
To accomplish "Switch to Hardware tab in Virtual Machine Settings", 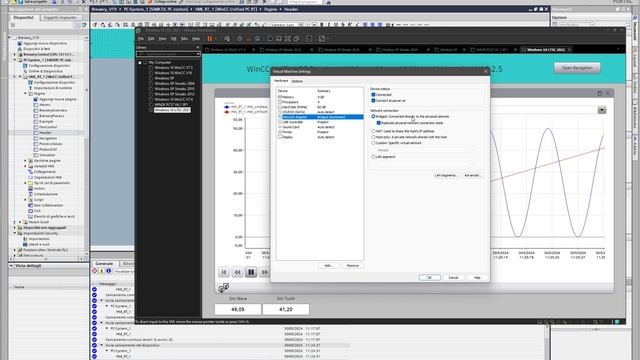I will [x=281, y=81].
